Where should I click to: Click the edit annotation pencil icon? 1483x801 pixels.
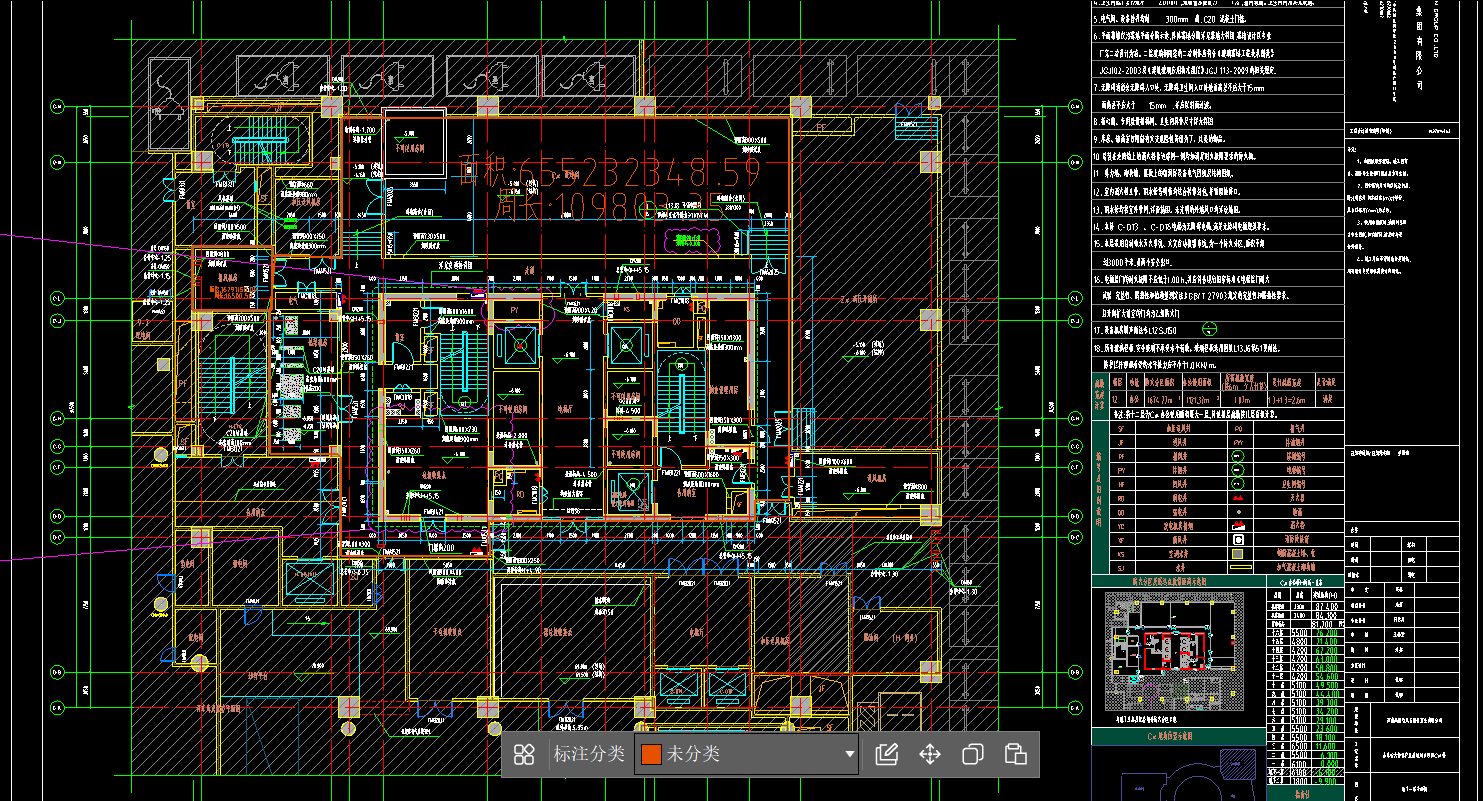pos(886,754)
